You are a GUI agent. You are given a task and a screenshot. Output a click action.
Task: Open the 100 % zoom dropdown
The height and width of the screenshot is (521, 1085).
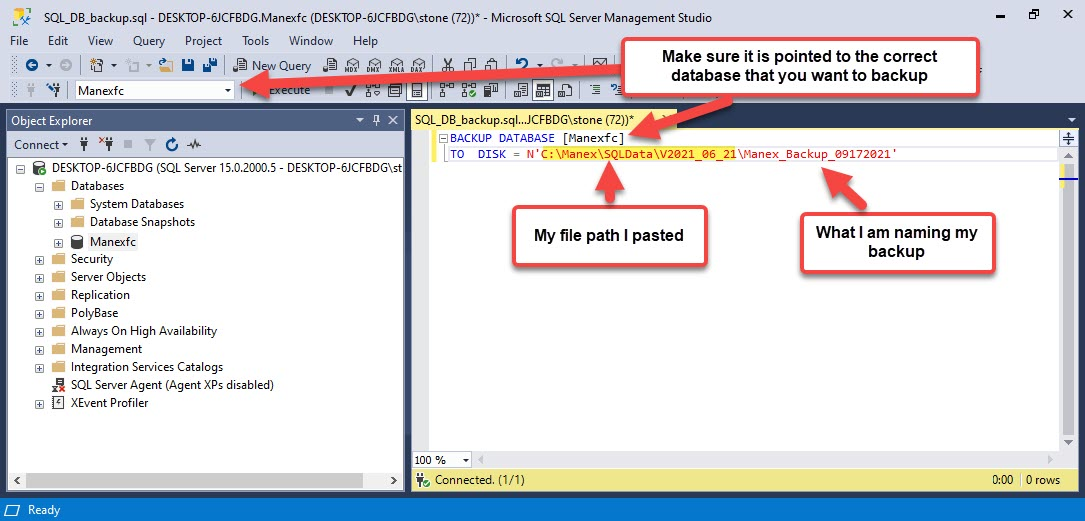pyautogui.click(x=466, y=460)
